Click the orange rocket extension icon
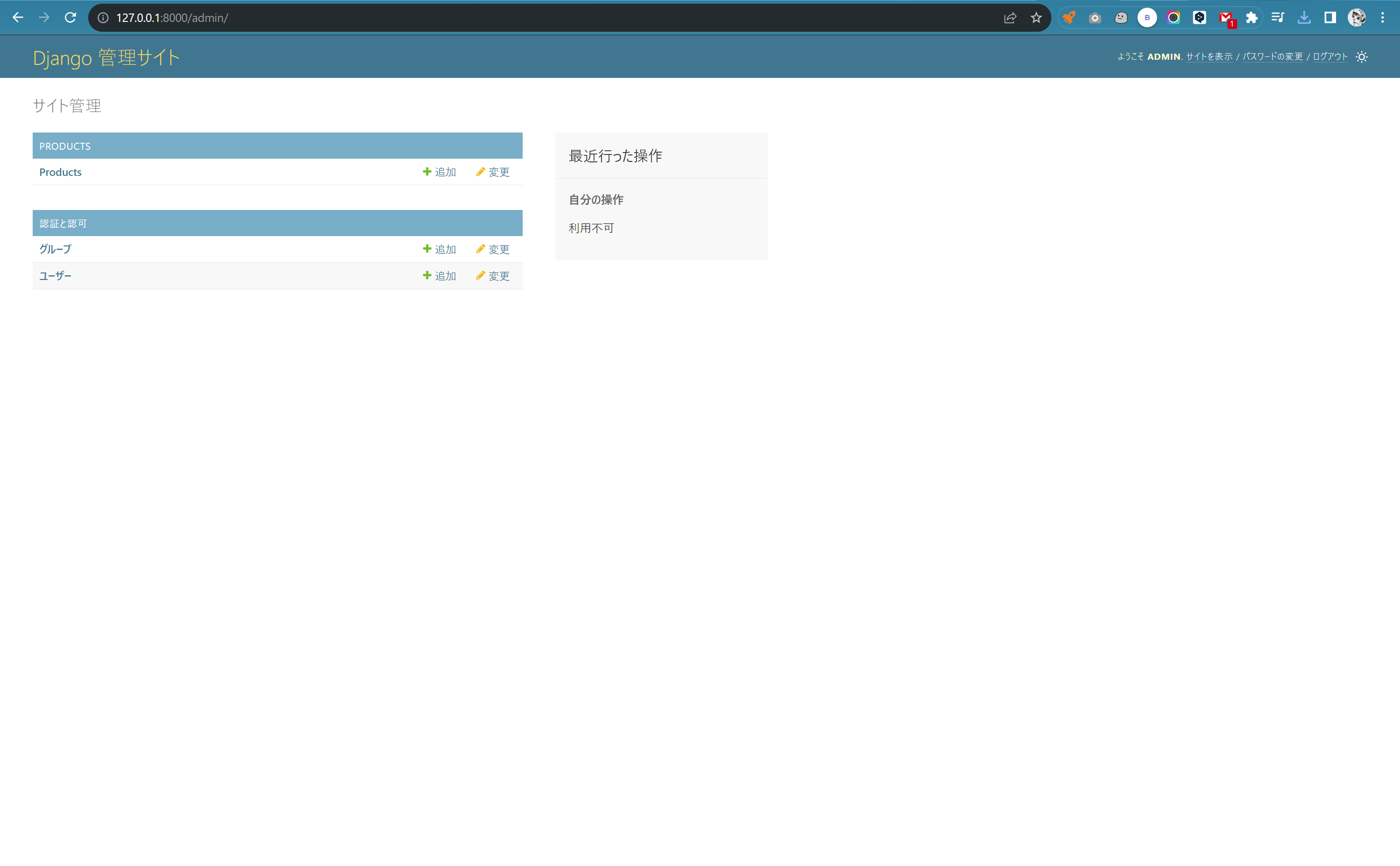The image size is (1400, 866). (x=1069, y=17)
